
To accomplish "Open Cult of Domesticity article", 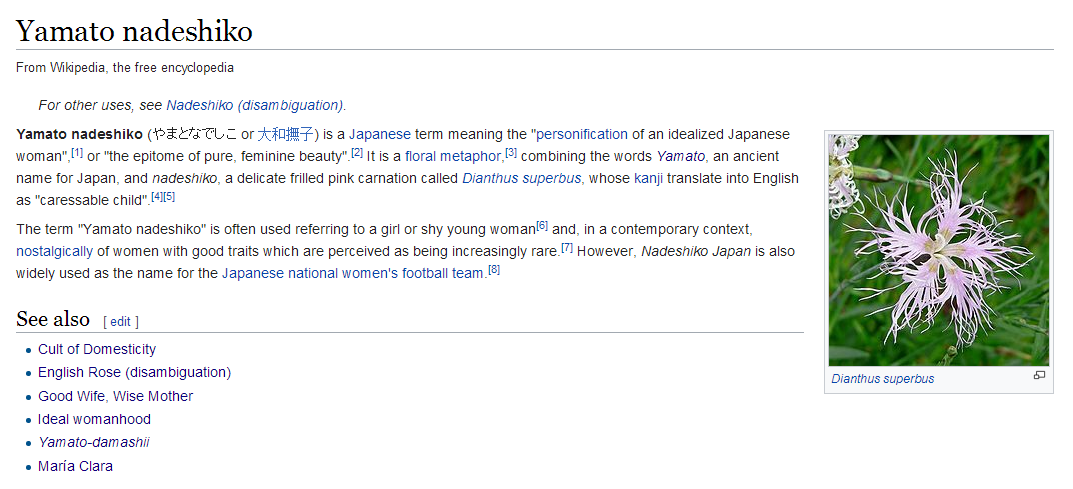I will point(97,349).
